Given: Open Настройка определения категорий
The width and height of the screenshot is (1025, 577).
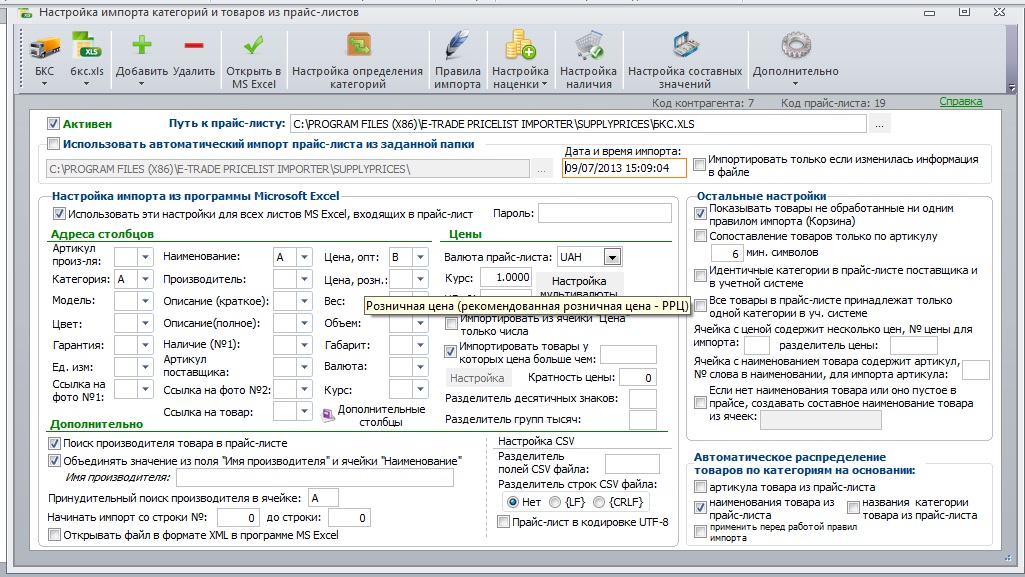Looking at the screenshot, I should pyautogui.click(x=358, y=60).
